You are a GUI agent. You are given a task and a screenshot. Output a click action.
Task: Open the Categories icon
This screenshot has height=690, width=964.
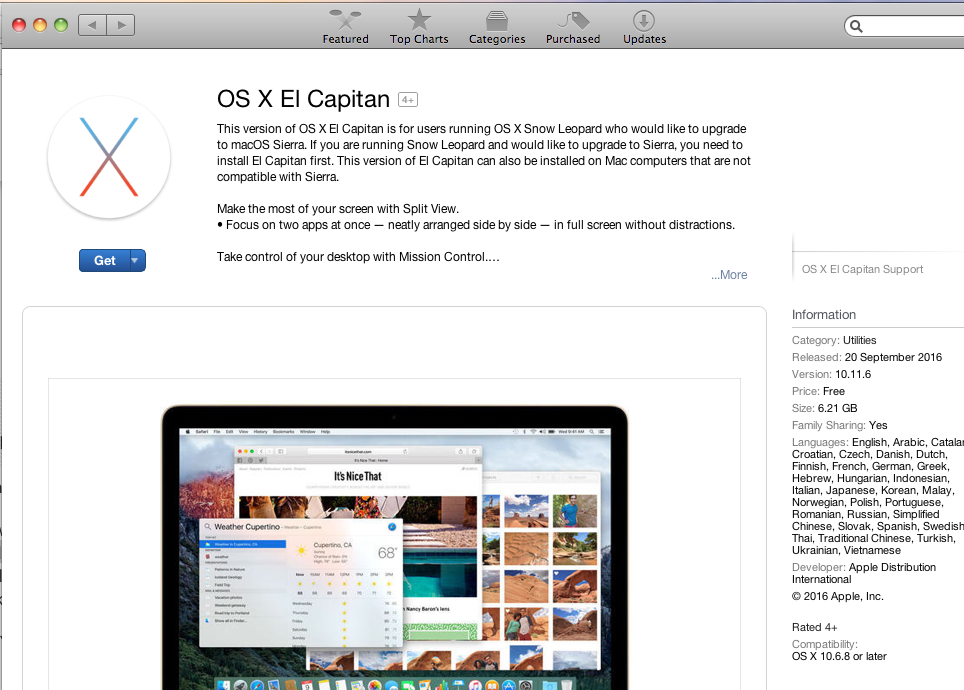tap(497, 20)
